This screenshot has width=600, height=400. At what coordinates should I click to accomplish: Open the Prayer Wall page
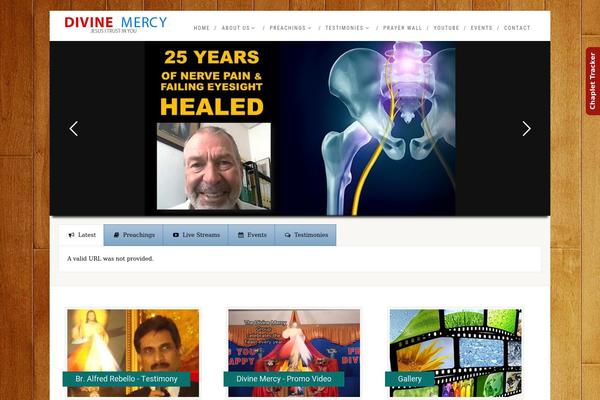coord(402,28)
